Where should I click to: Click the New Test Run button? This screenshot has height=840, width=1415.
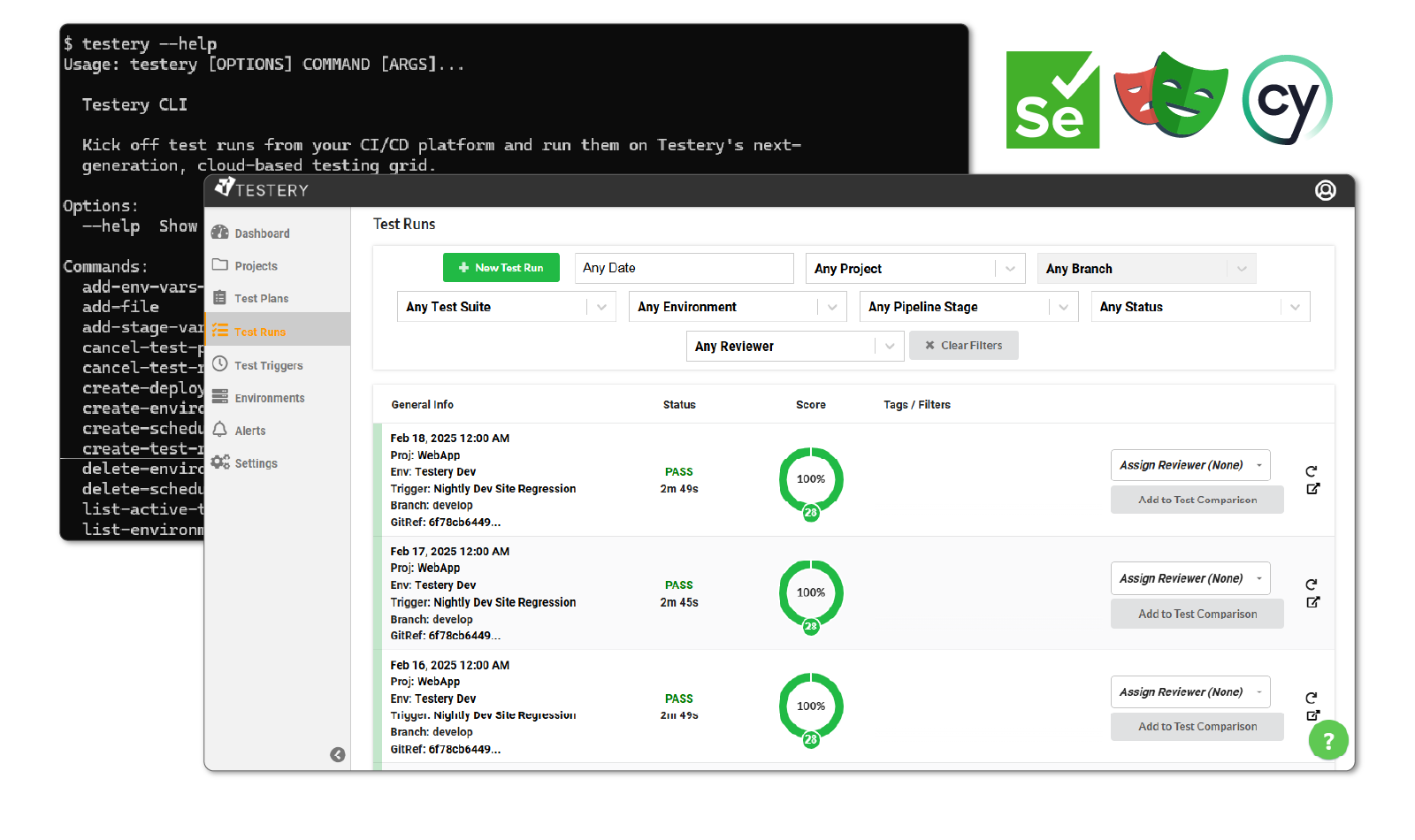501,268
